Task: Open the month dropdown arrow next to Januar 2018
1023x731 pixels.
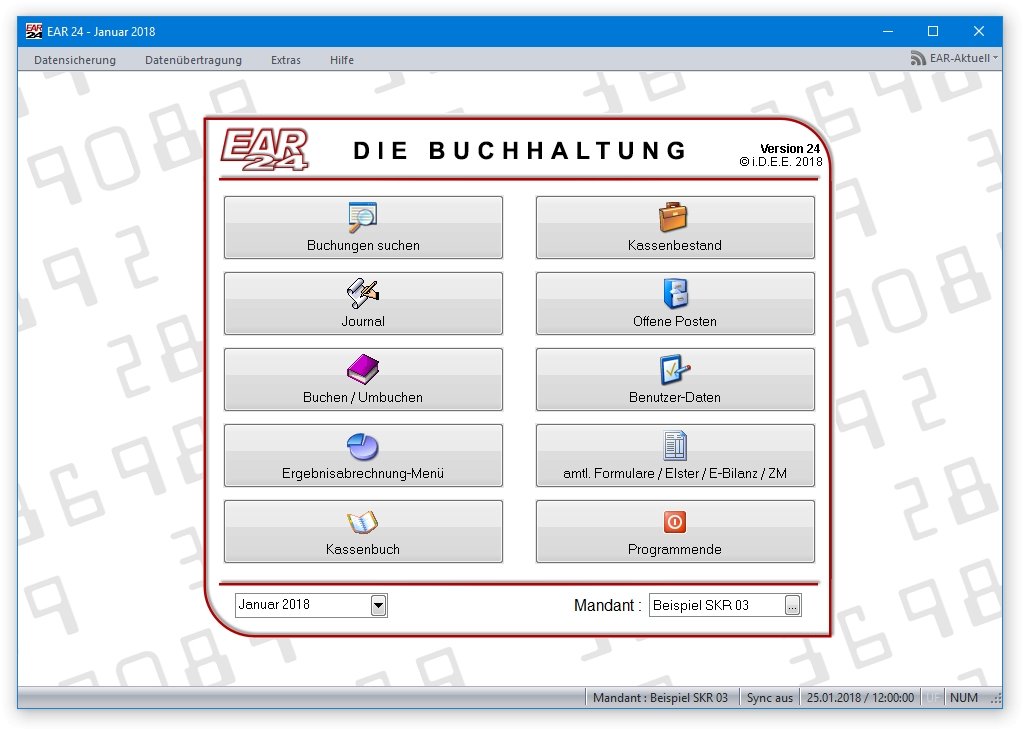Action: pyautogui.click(x=378, y=606)
